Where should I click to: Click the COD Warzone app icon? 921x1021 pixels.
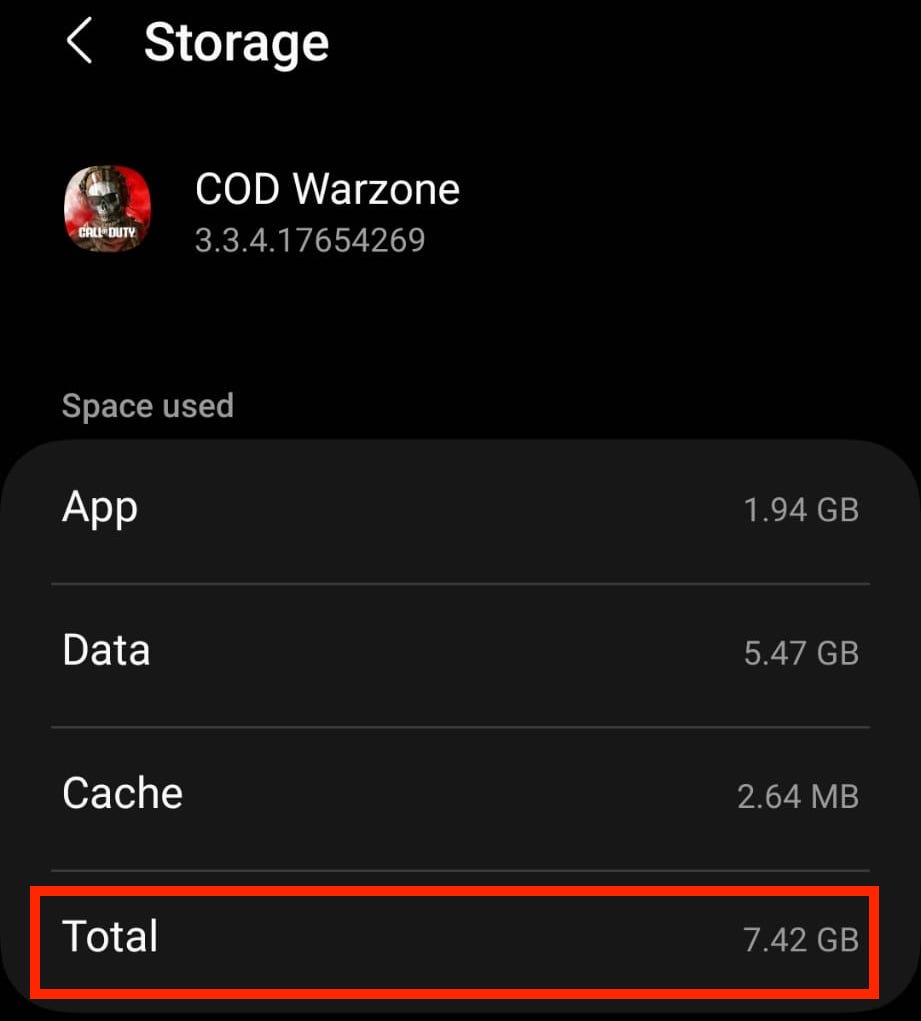tap(107, 208)
